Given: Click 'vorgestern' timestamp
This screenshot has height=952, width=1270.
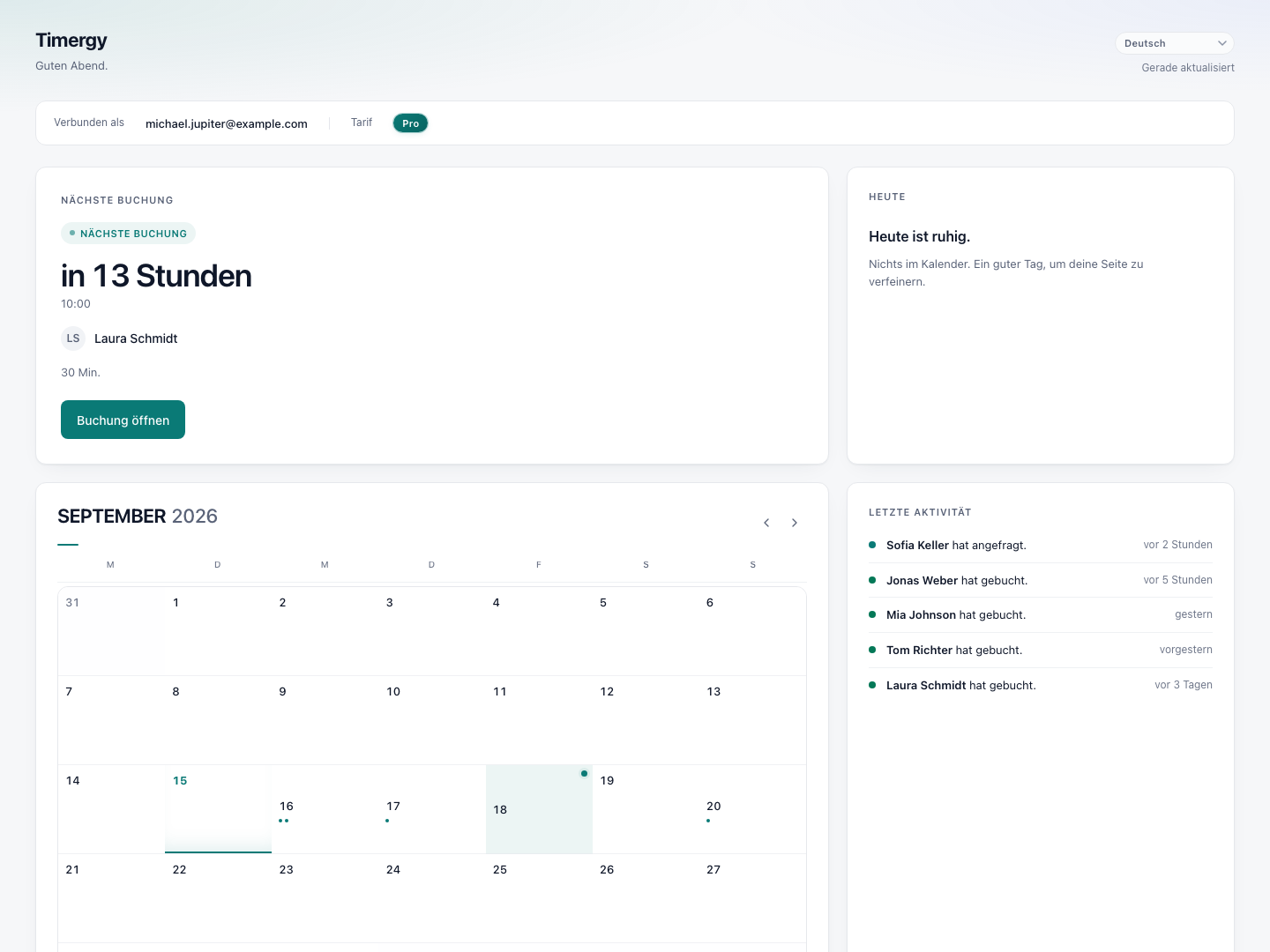Looking at the screenshot, I should pyautogui.click(x=1185, y=650).
